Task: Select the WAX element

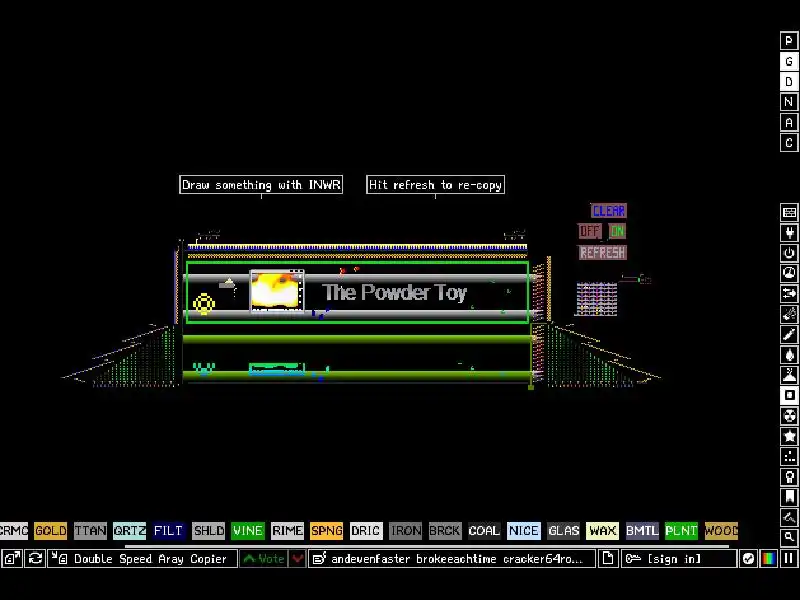Action: (x=603, y=531)
